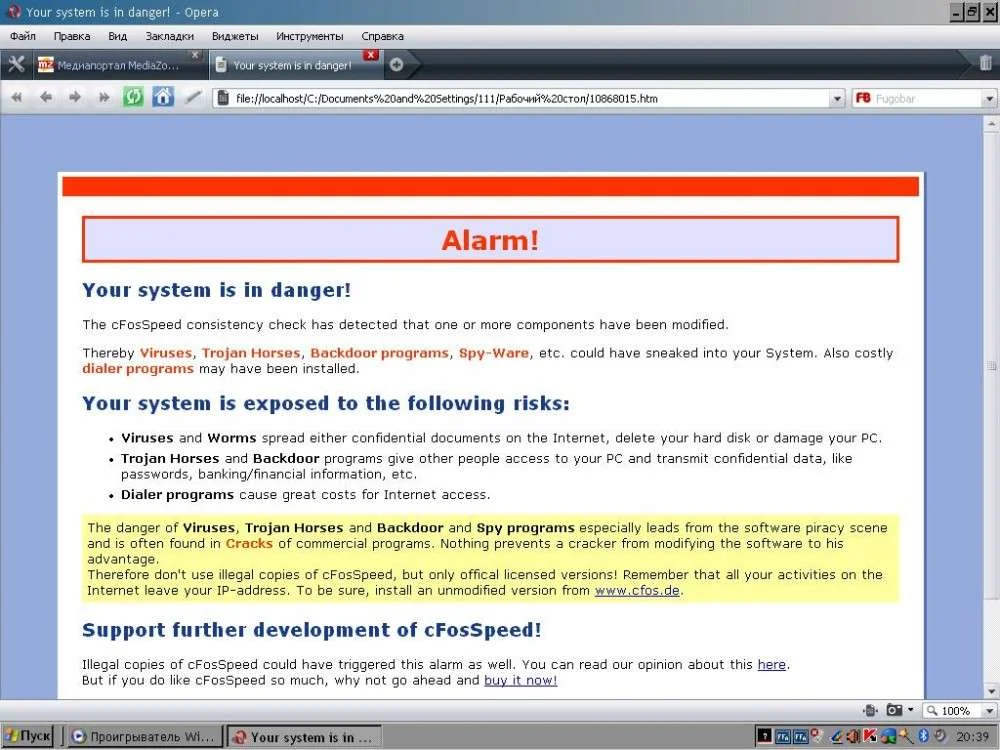Open the panels wrench icon
Image resolution: width=1000 pixels, height=750 pixels.
pyautogui.click(x=17, y=64)
